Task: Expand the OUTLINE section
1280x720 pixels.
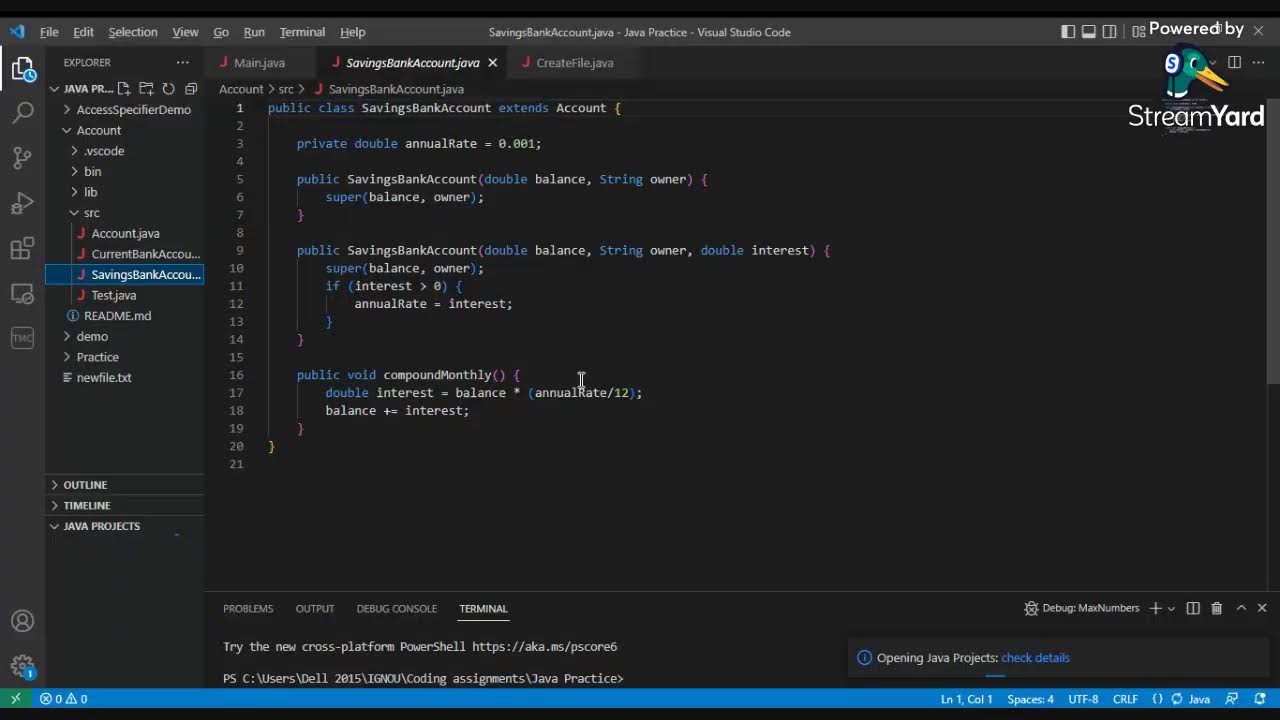Action: tap(124, 485)
